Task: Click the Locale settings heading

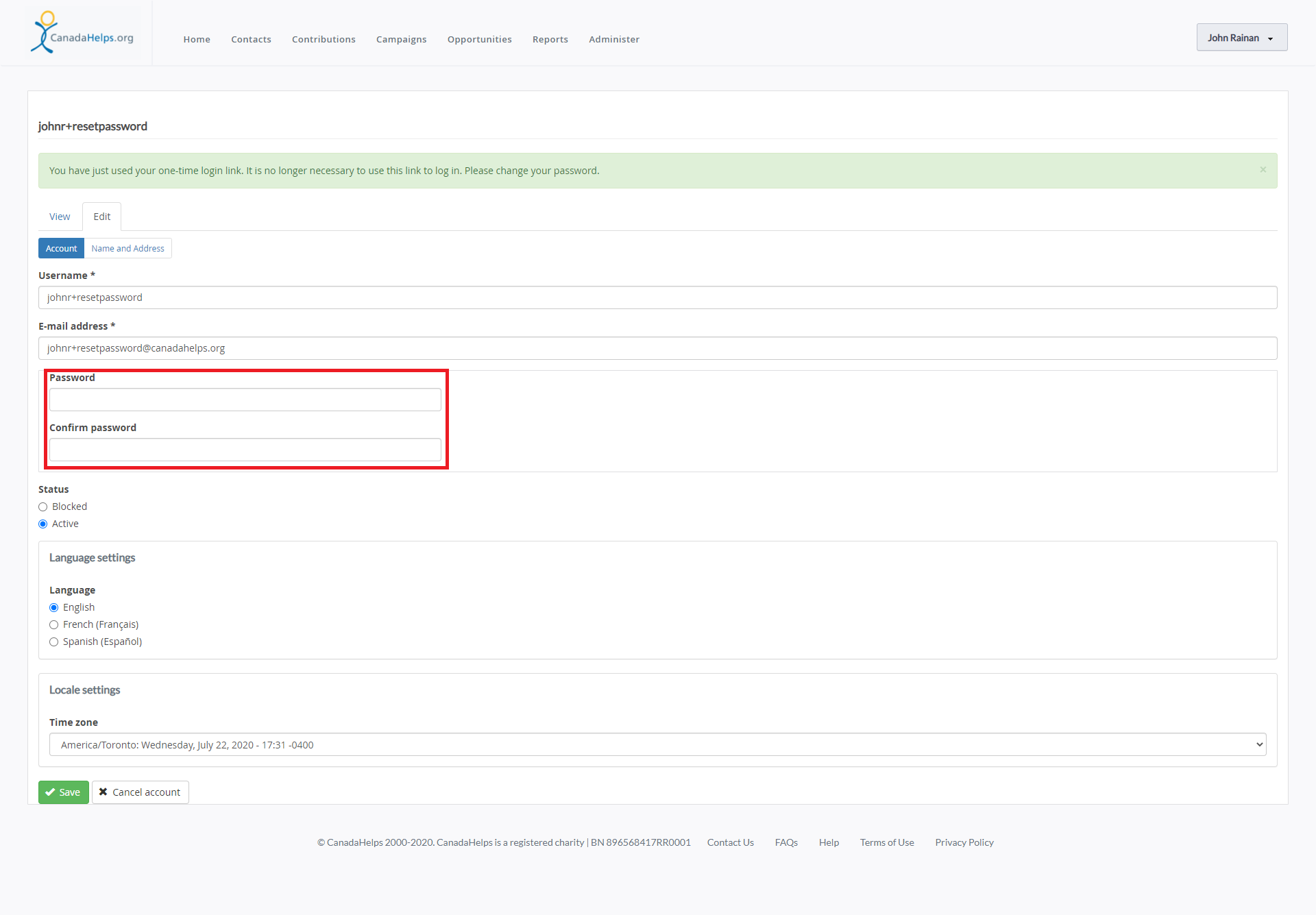Action: (84, 690)
